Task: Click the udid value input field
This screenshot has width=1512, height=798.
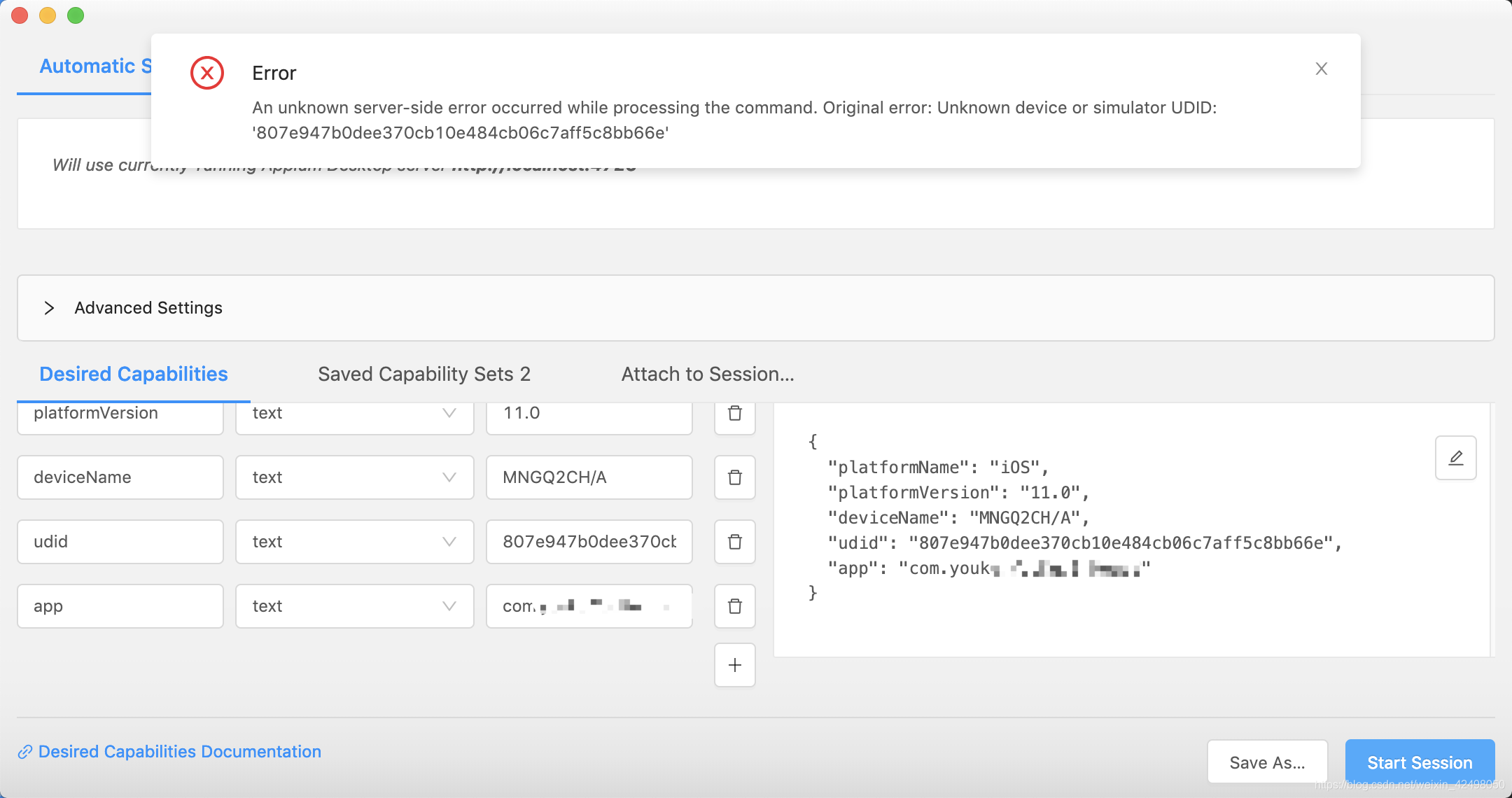Action: [589, 542]
